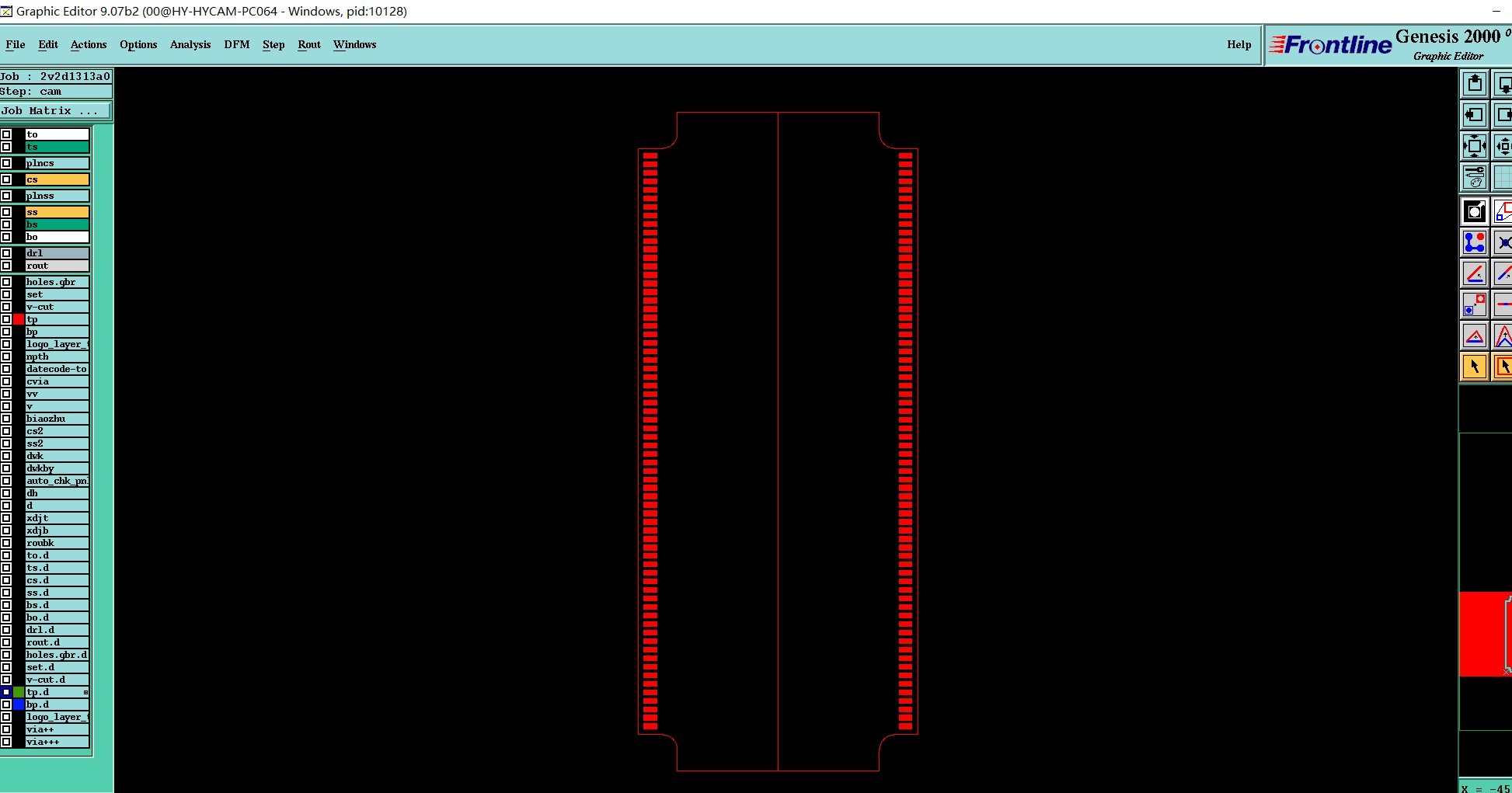Select the tall red peak tool icon
Viewport: 1512px width, 793px height.
point(1503,336)
